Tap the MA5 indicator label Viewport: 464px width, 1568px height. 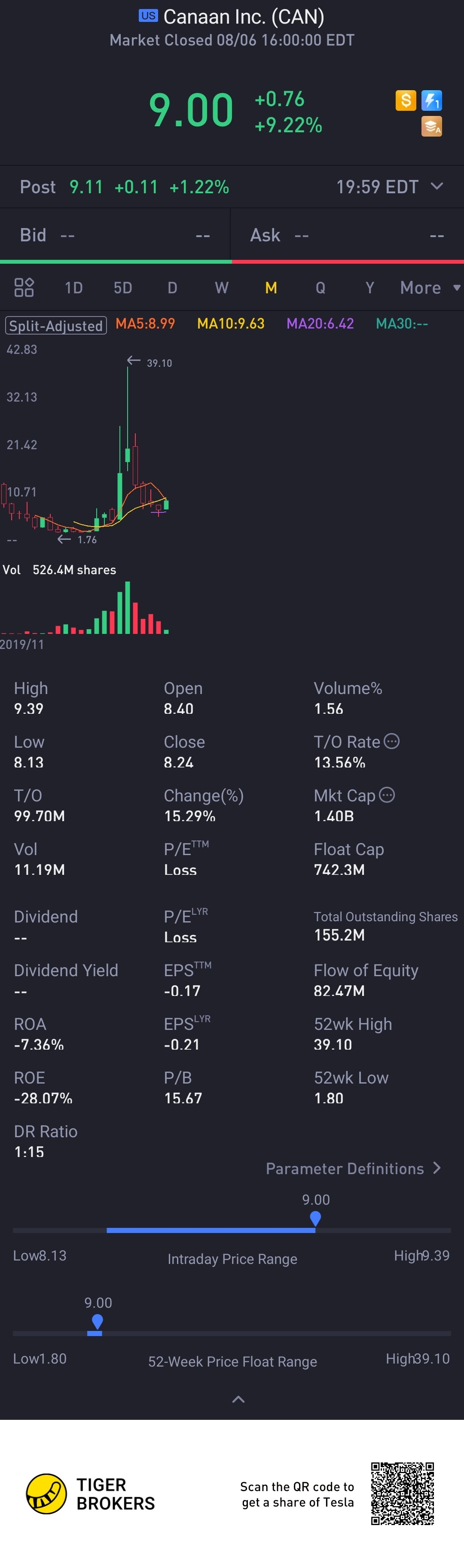(145, 323)
